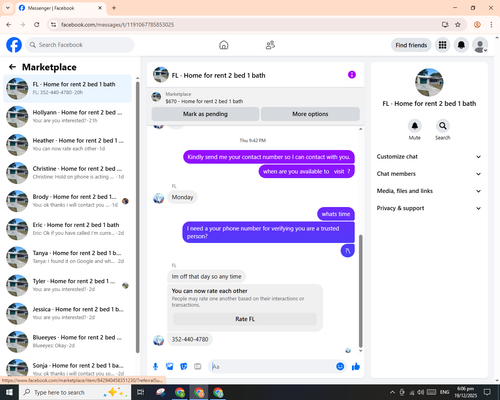The height and width of the screenshot is (400, 500).
Task: Click the Find friends button
Action: 411,45
